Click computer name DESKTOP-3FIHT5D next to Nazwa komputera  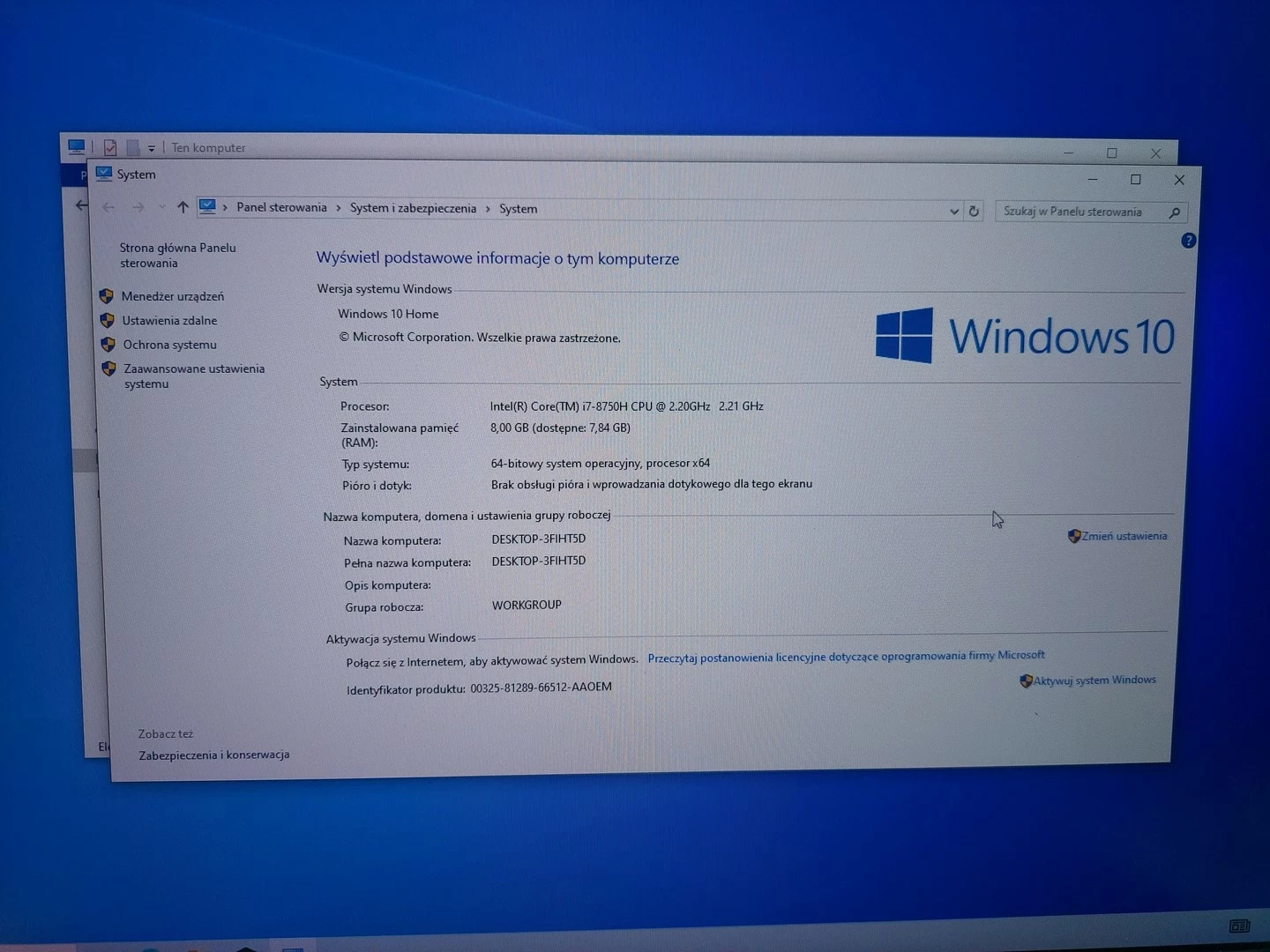point(539,539)
